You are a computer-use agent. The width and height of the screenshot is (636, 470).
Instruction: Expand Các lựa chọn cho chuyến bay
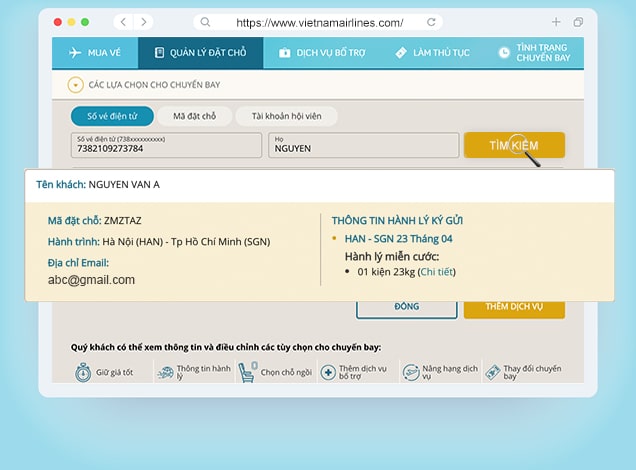pyautogui.click(x=75, y=85)
